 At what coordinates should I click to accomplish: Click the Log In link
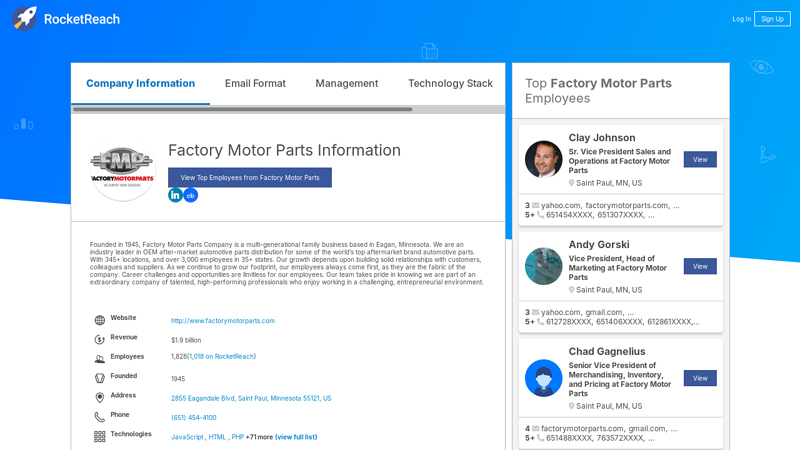(741, 19)
